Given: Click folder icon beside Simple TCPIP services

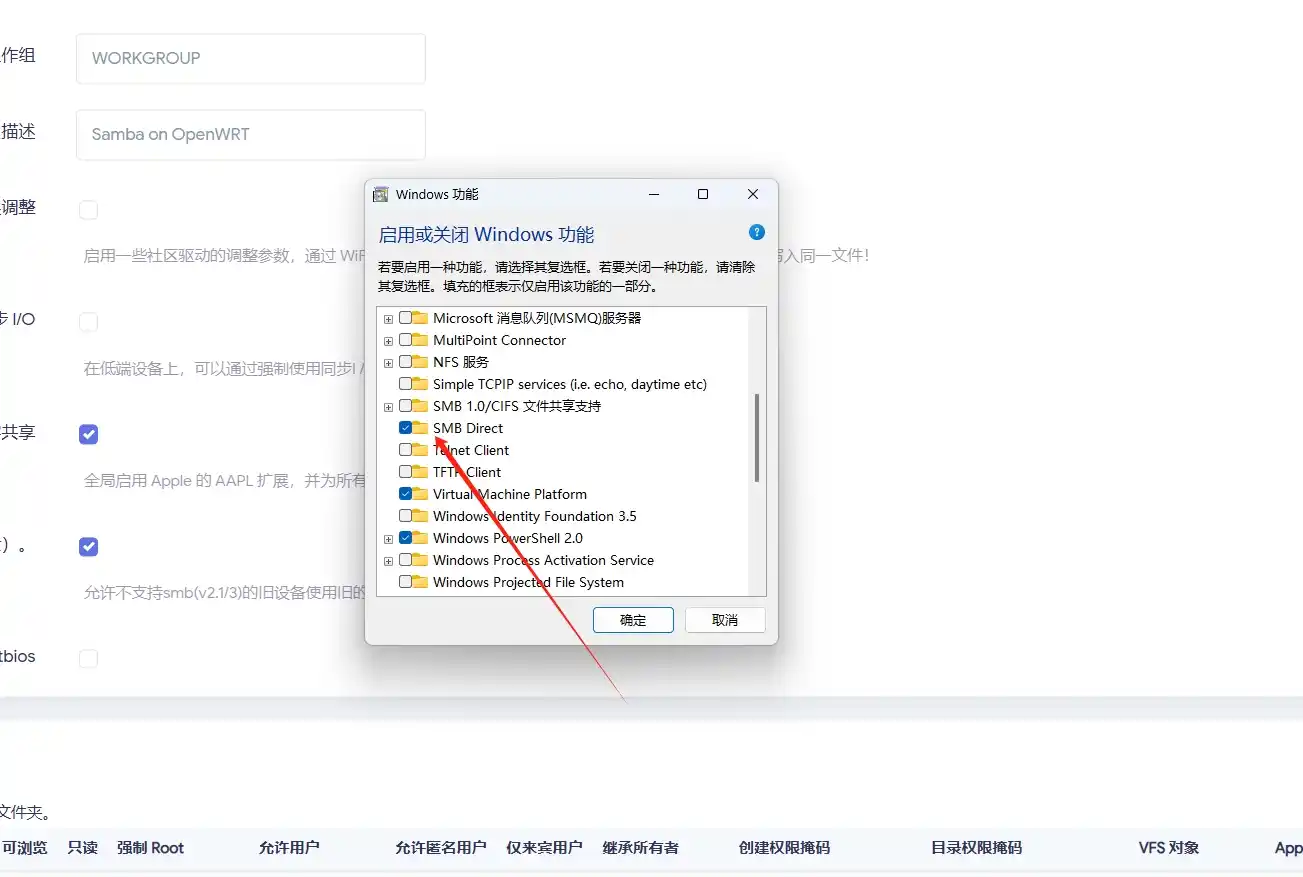Looking at the screenshot, I should click(x=420, y=384).
